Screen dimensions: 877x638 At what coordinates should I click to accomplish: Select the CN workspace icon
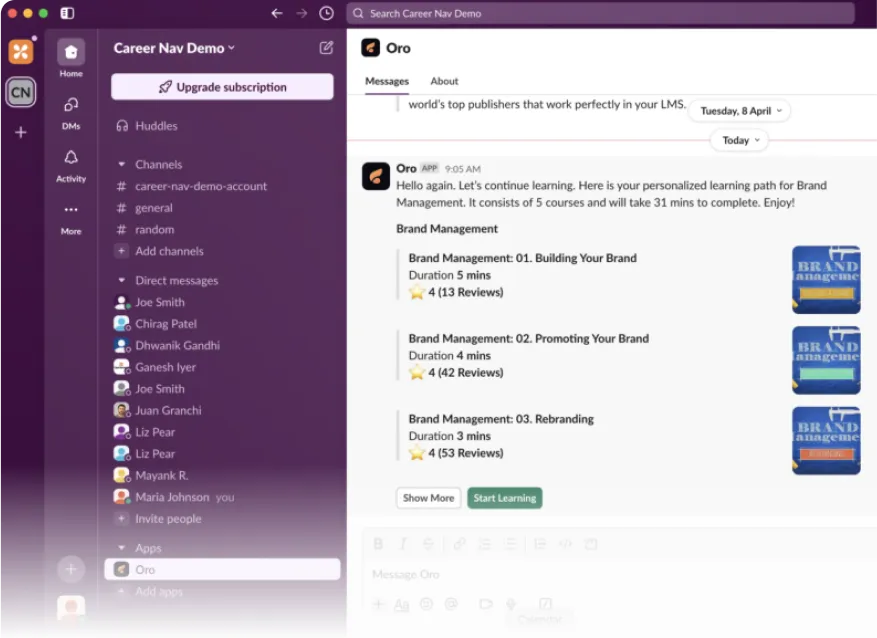point(21,92)
